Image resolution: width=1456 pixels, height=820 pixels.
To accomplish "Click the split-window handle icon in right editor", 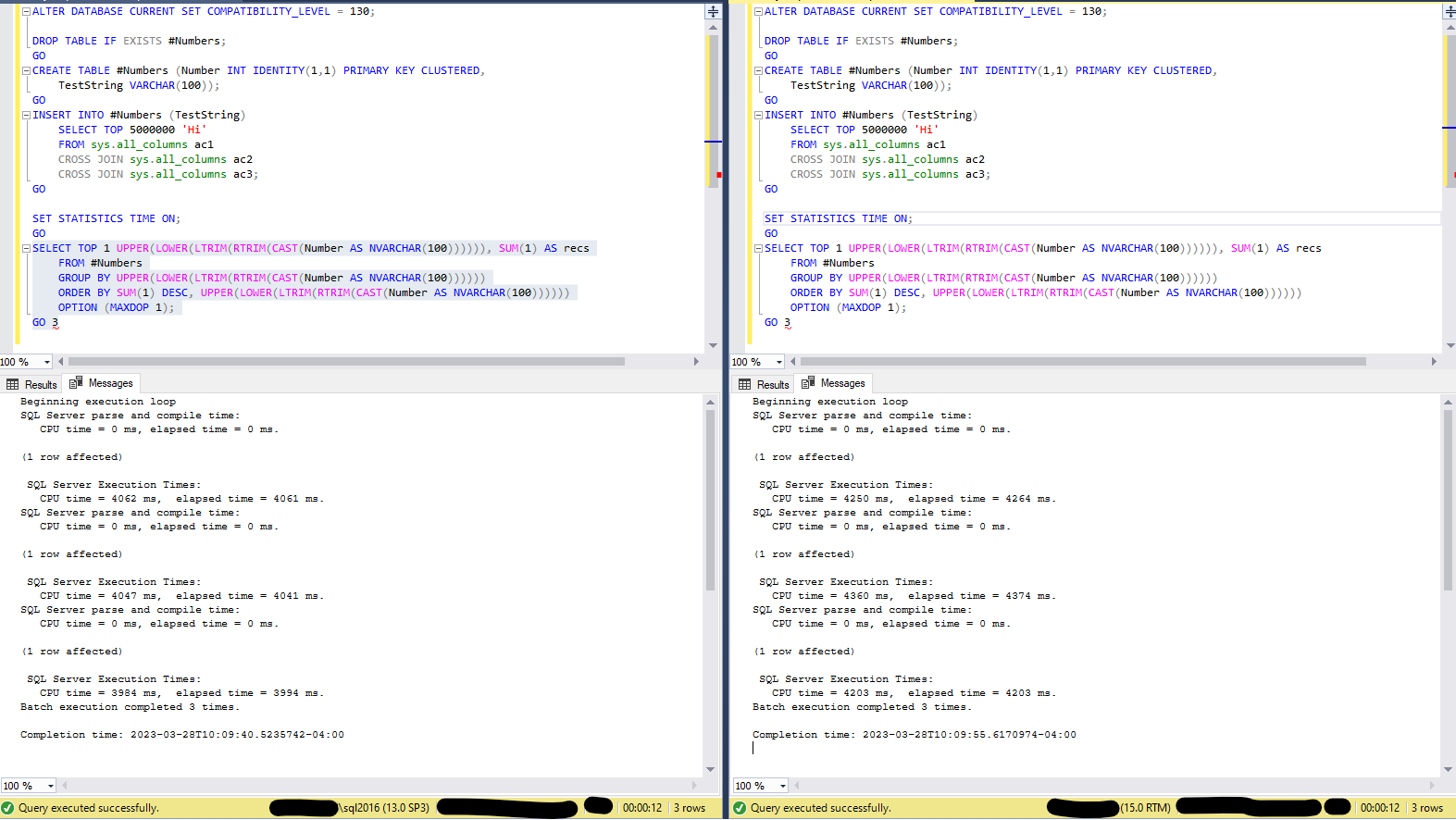I will coord(1449,11).
